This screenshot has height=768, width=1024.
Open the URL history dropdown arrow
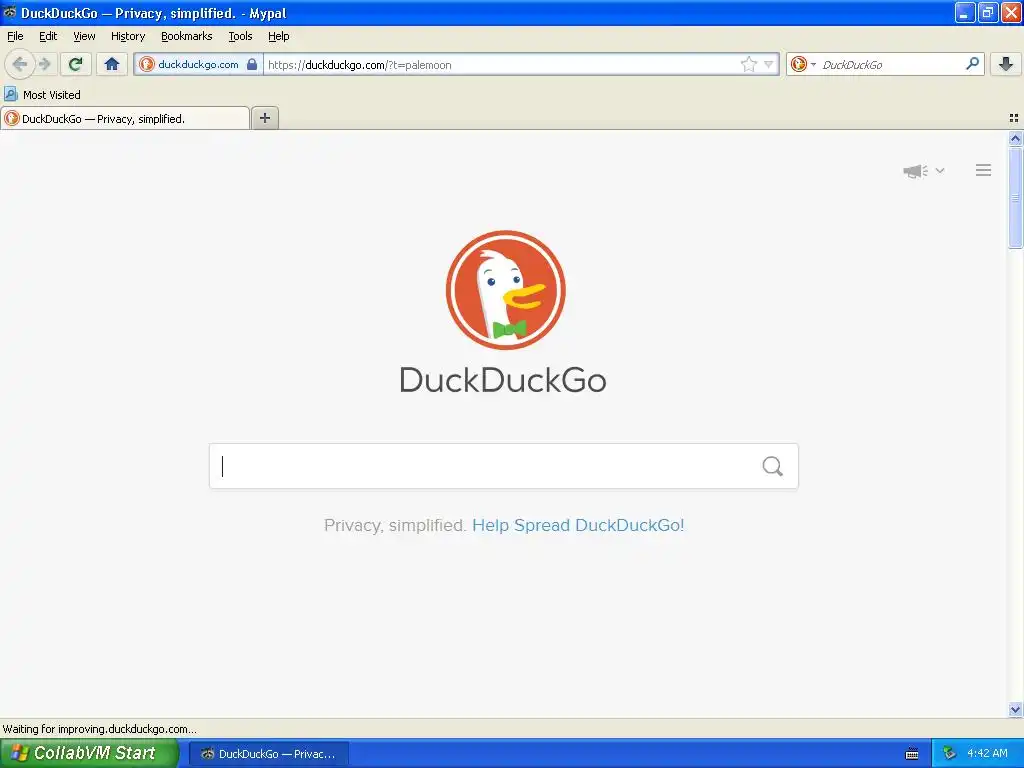tap(769, 64)
